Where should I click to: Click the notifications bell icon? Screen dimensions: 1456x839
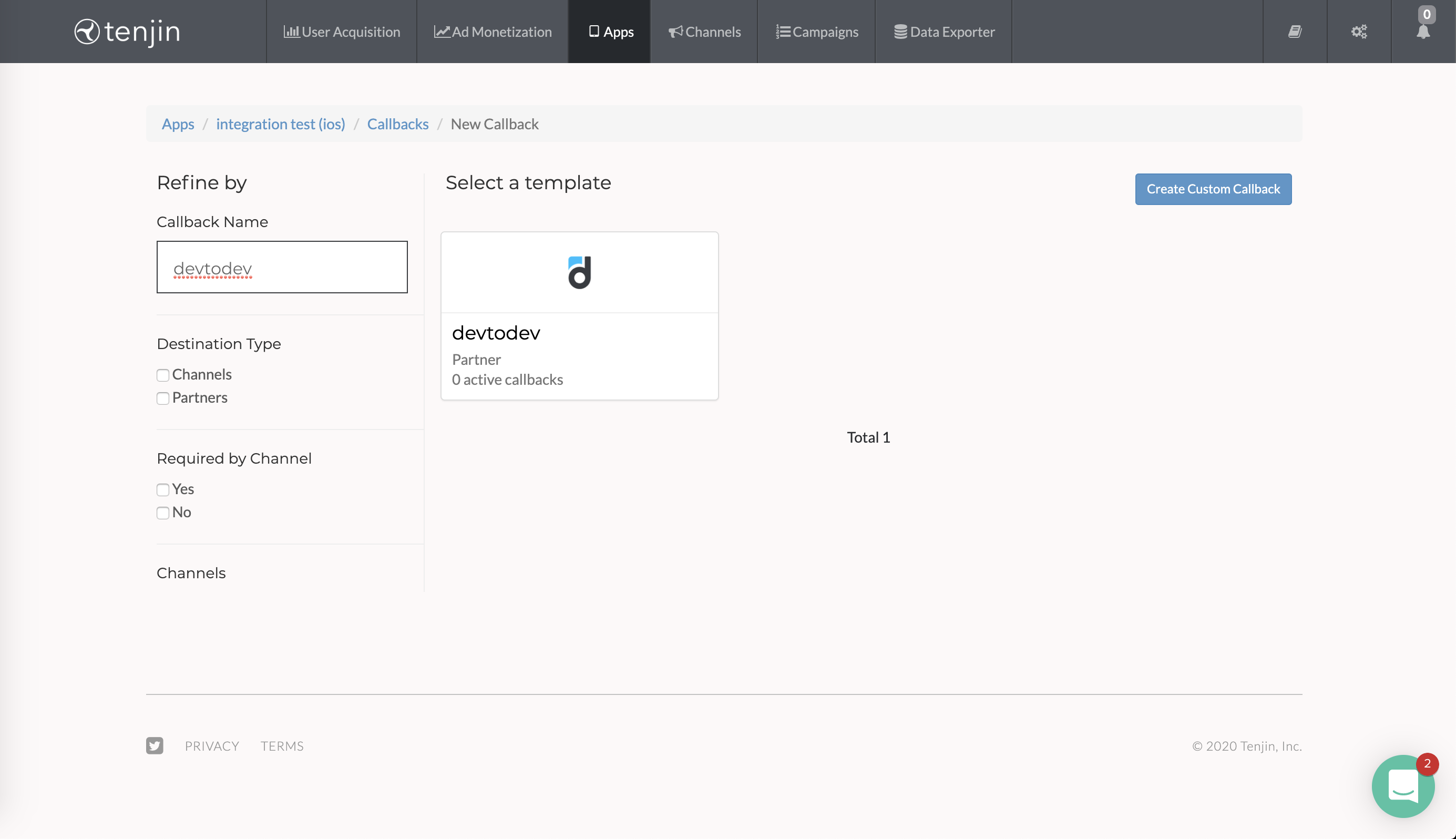(1422, 33)
